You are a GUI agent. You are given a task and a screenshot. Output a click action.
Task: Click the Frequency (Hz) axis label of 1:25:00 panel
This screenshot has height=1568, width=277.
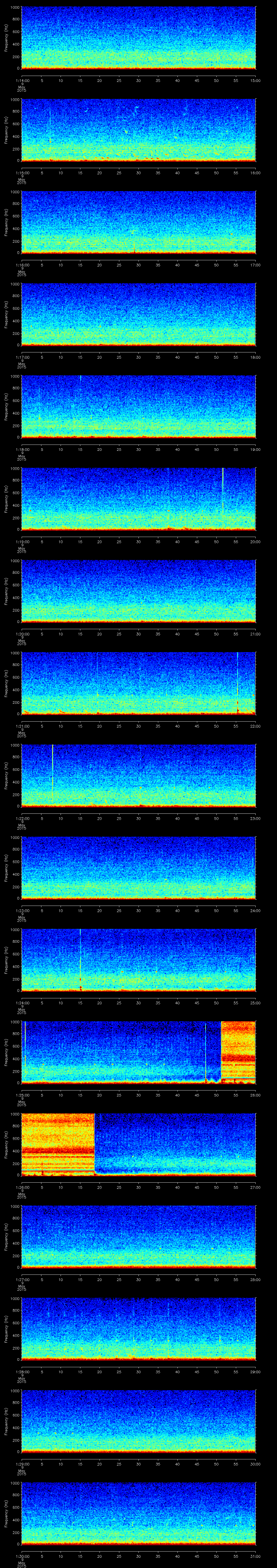click(x=6, y=1052)
